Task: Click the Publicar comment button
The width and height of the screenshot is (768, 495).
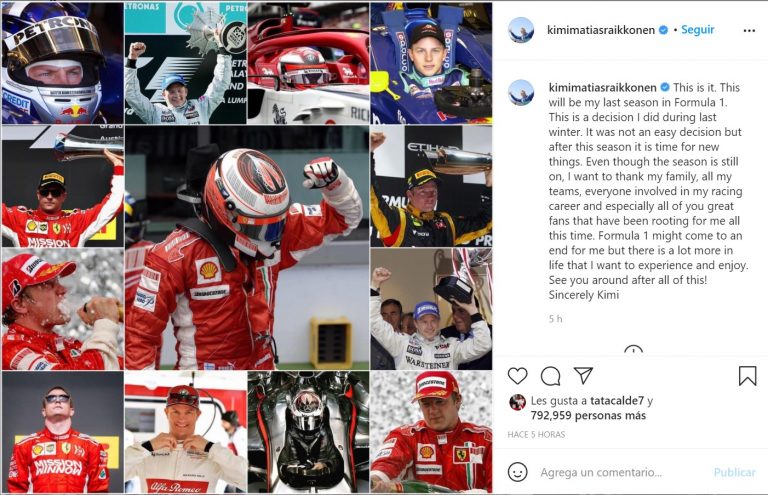Action: [x=734, y=472]
